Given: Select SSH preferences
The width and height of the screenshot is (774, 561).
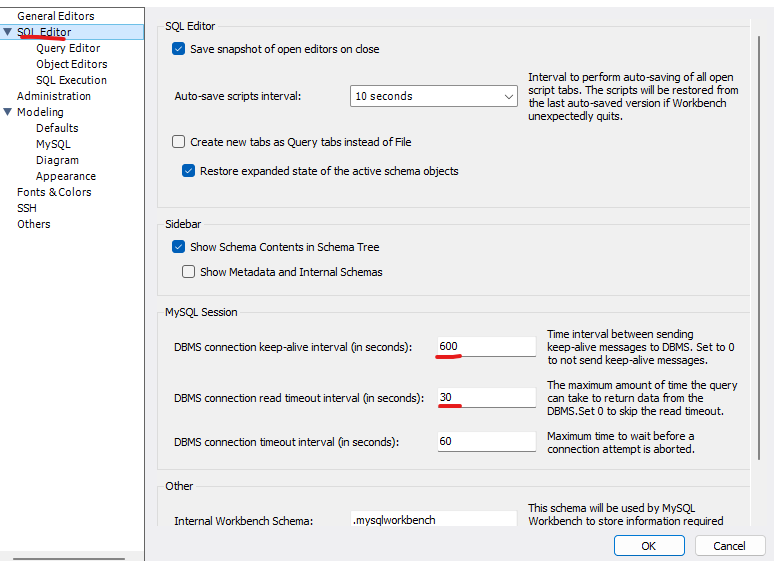Looking at the screenshot, I should [x=27, y=208].
